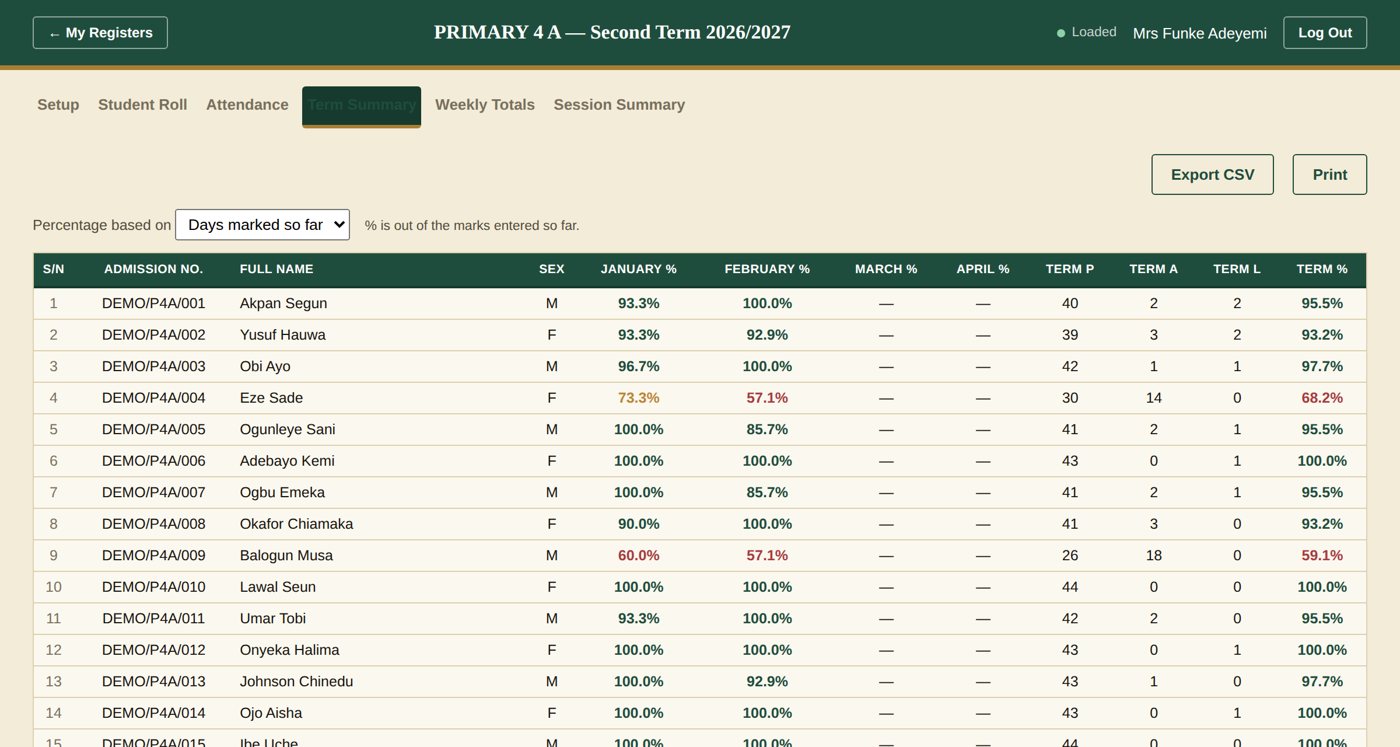Click the name Umar Tobi
The width and height of the screenshot is (1400, 747).
273,618
